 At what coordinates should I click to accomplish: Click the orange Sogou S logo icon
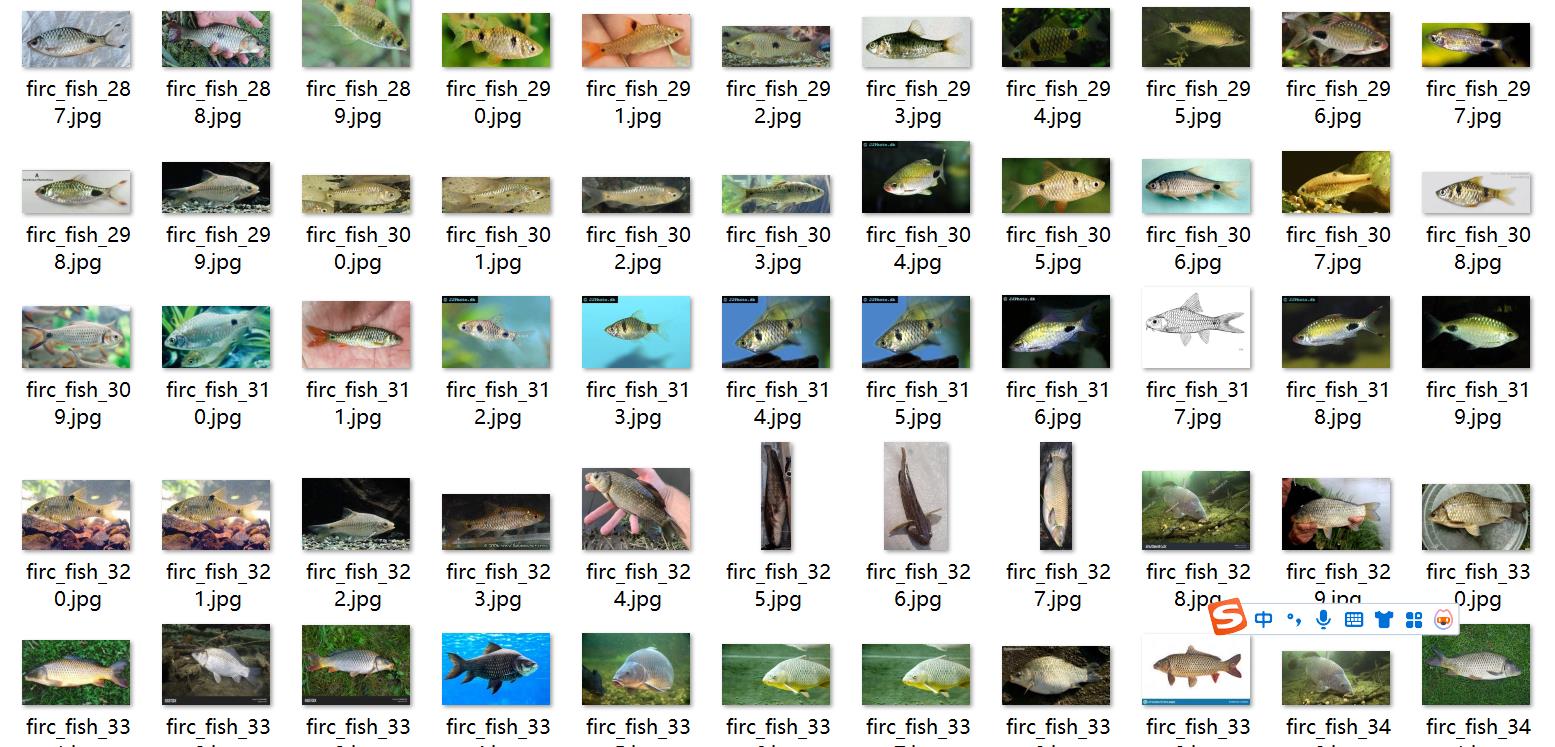(x=1227, y=619)
